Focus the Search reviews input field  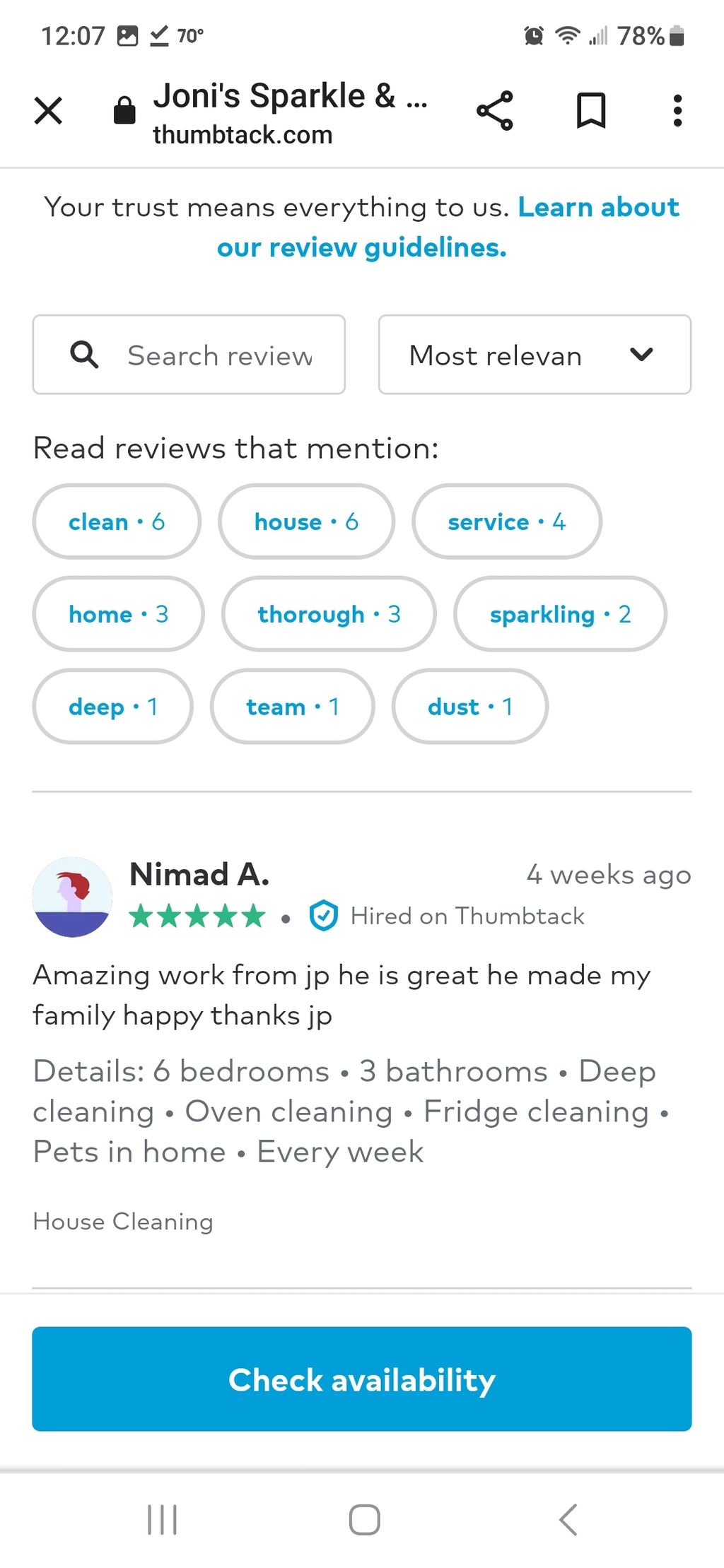(x=219, y=355)
